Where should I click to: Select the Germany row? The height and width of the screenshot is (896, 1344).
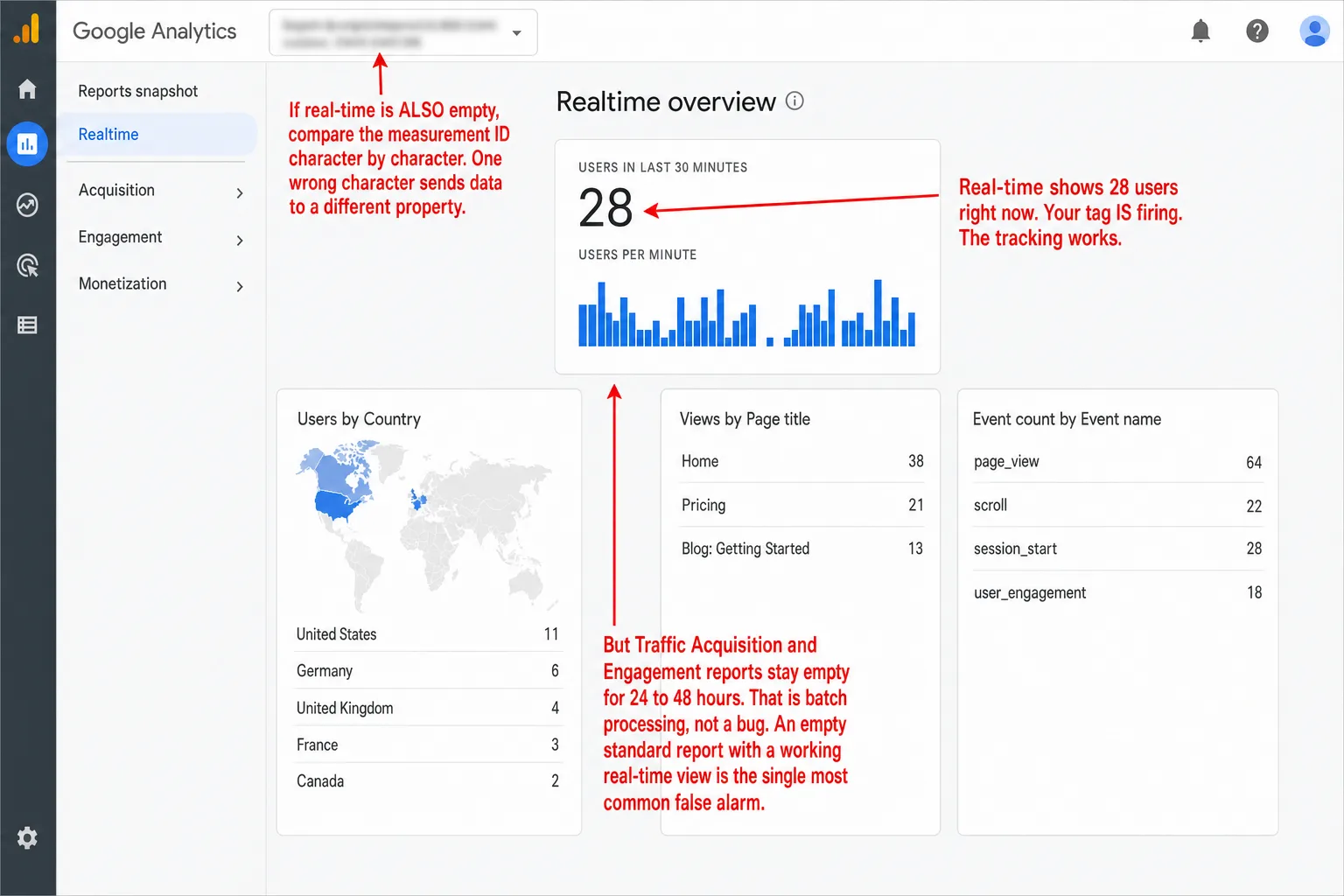[427, 670]
